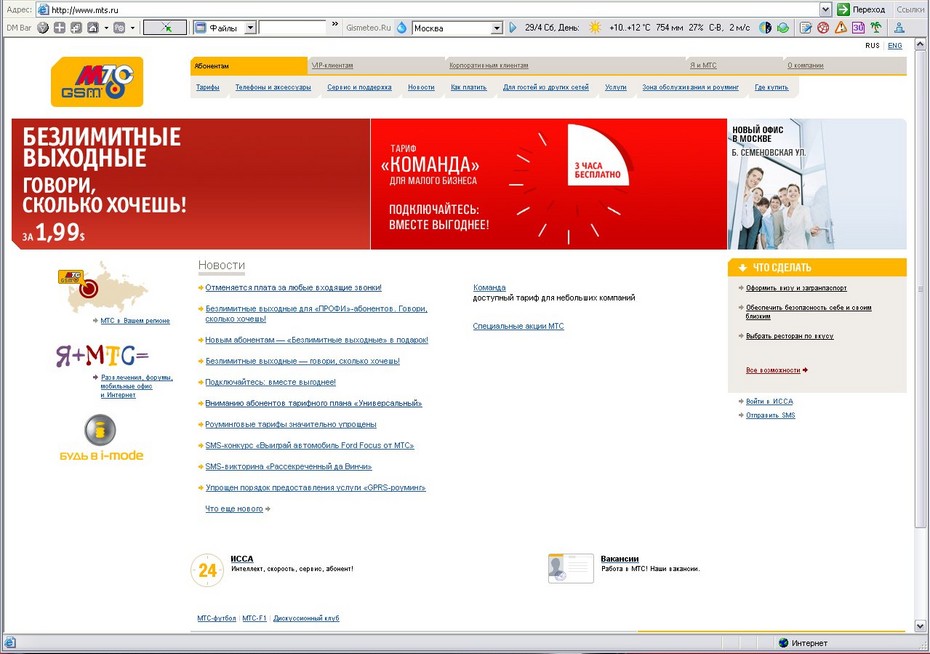This screenshot has width=930, height=654.
Task: Open Телефоны и аксессуары menu item
Action: tap(273, 87)
